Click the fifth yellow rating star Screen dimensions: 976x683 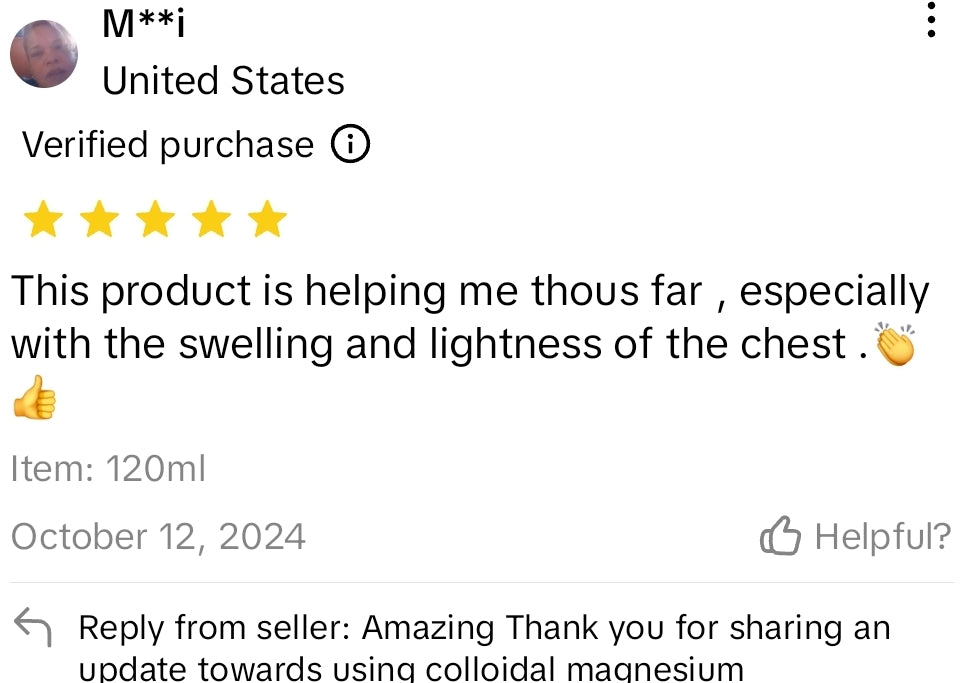click(x=267, y=220)
